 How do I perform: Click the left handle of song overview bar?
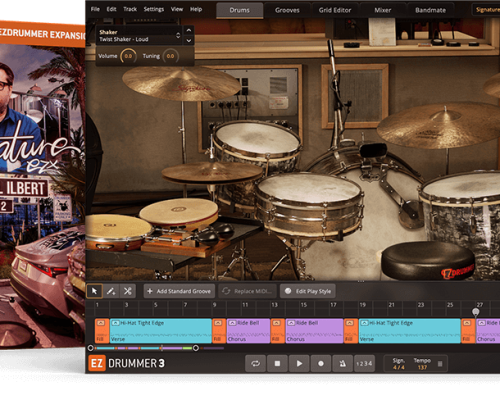[90, 348]
